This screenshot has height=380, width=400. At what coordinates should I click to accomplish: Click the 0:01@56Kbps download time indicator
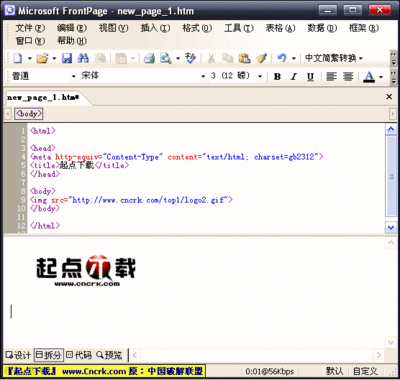270,371
